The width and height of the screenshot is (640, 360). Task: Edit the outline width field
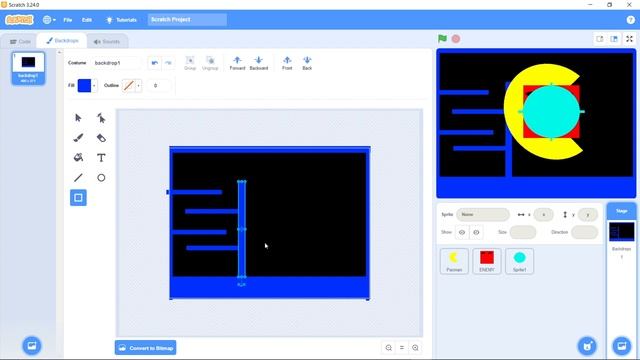[159, 86]
